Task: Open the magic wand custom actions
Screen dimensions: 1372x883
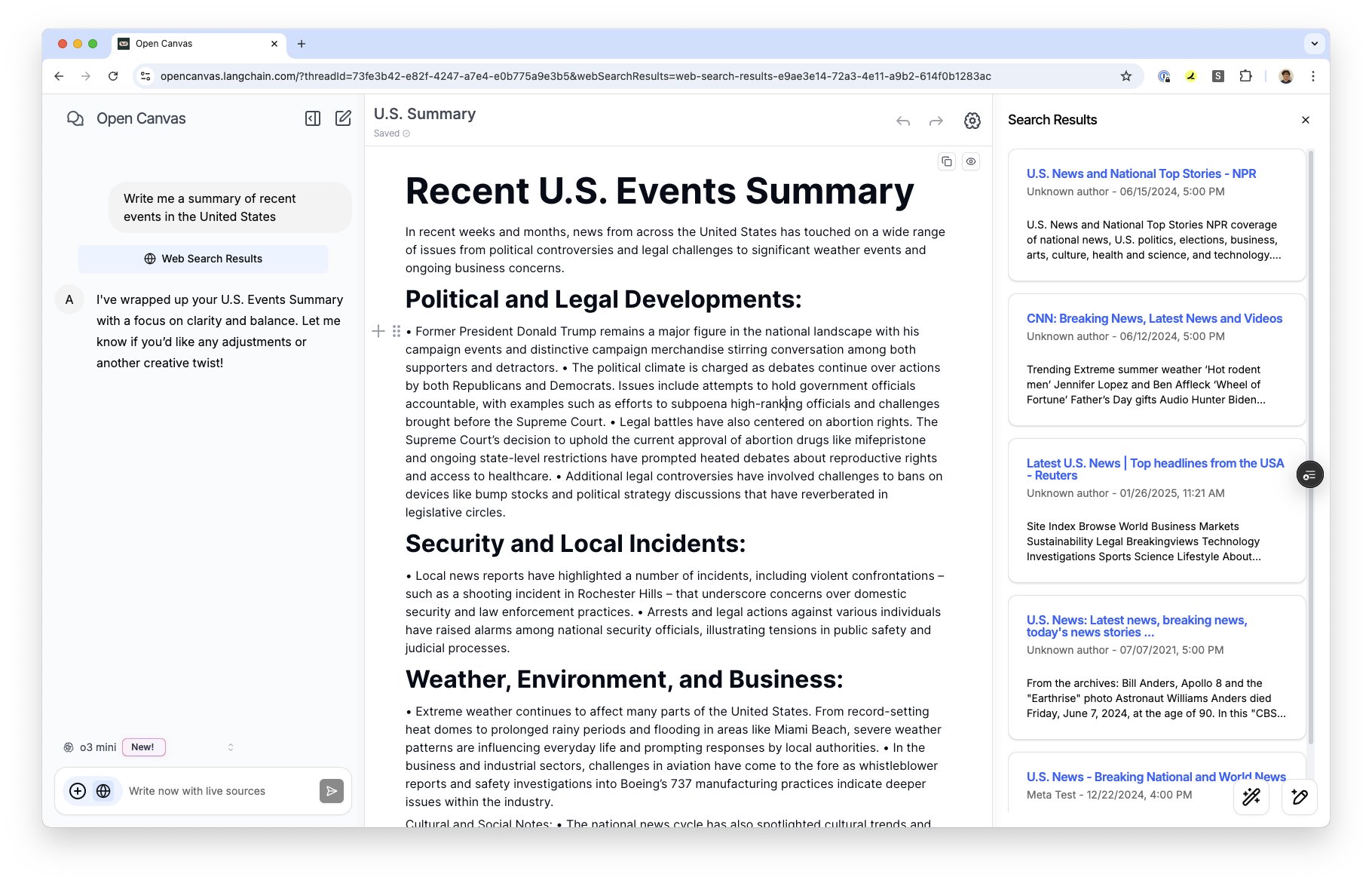Action: 1251,797
